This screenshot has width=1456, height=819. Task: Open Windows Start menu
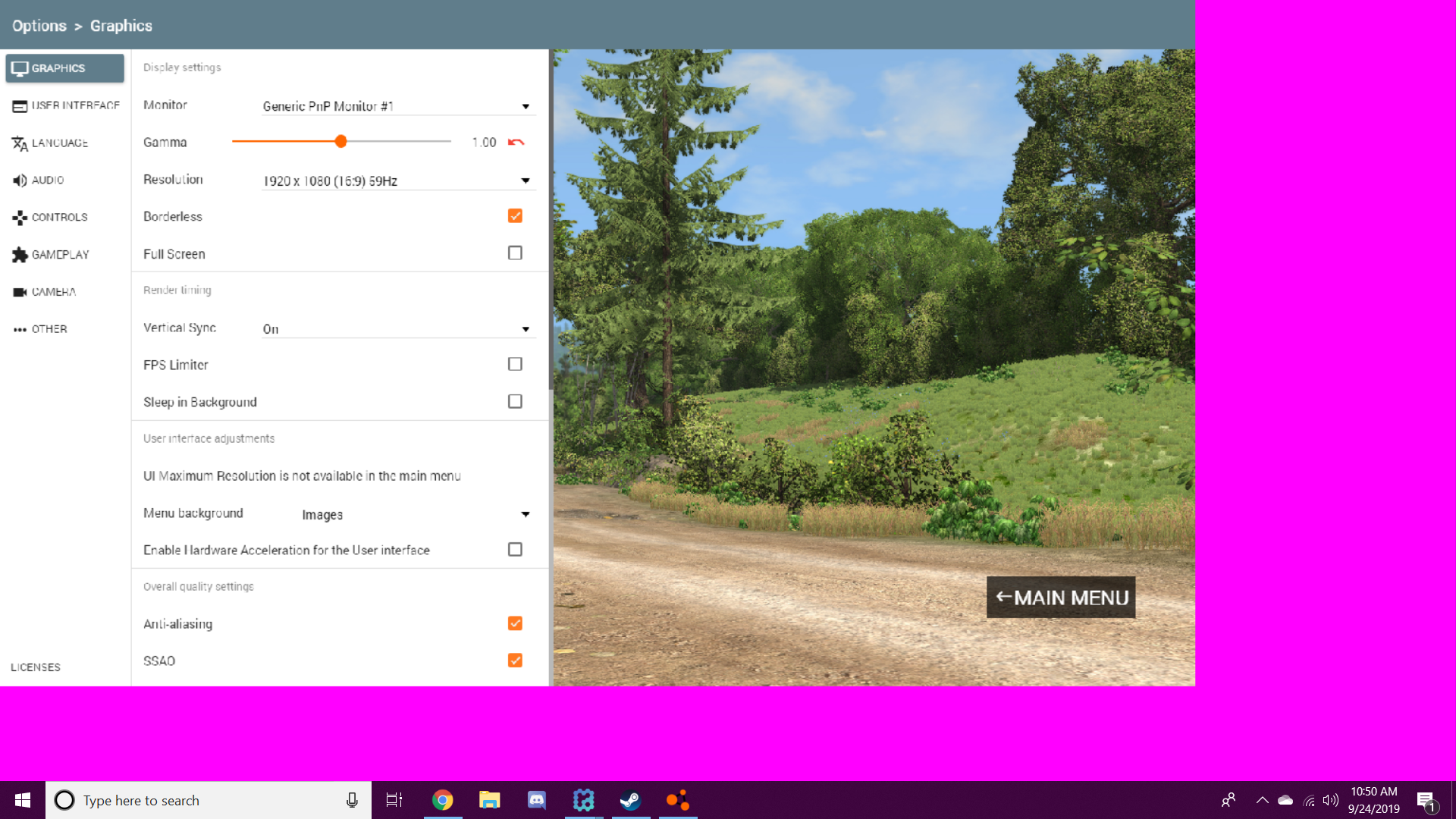click(23, 800)
